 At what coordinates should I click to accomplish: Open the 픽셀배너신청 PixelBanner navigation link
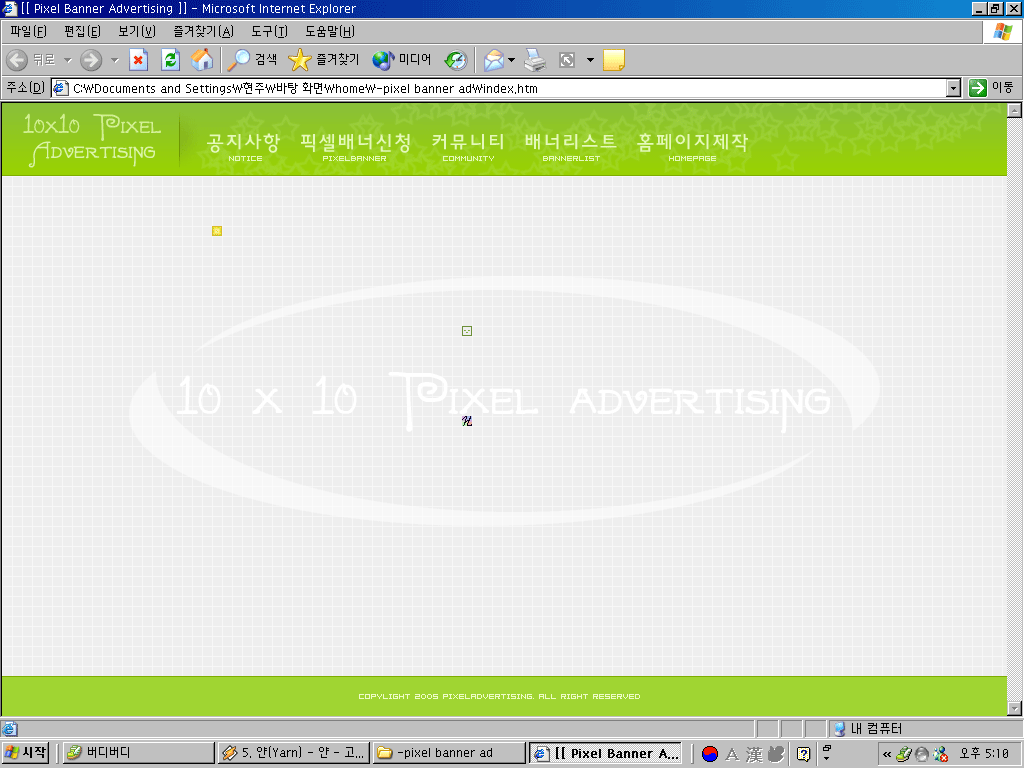click(x=355, y=146)
